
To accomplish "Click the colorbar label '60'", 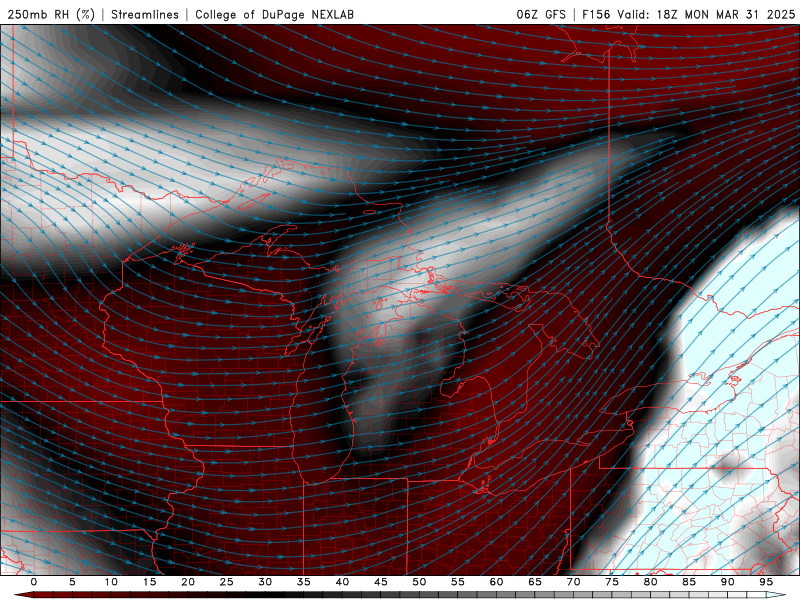I will click(x=496, y=582).
